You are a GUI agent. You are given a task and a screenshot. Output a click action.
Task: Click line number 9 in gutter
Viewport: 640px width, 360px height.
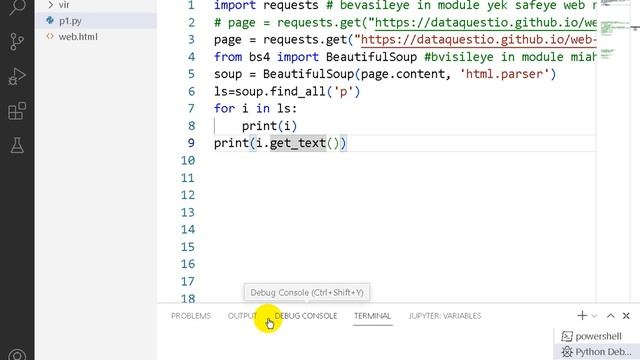(x=191, y=143)
